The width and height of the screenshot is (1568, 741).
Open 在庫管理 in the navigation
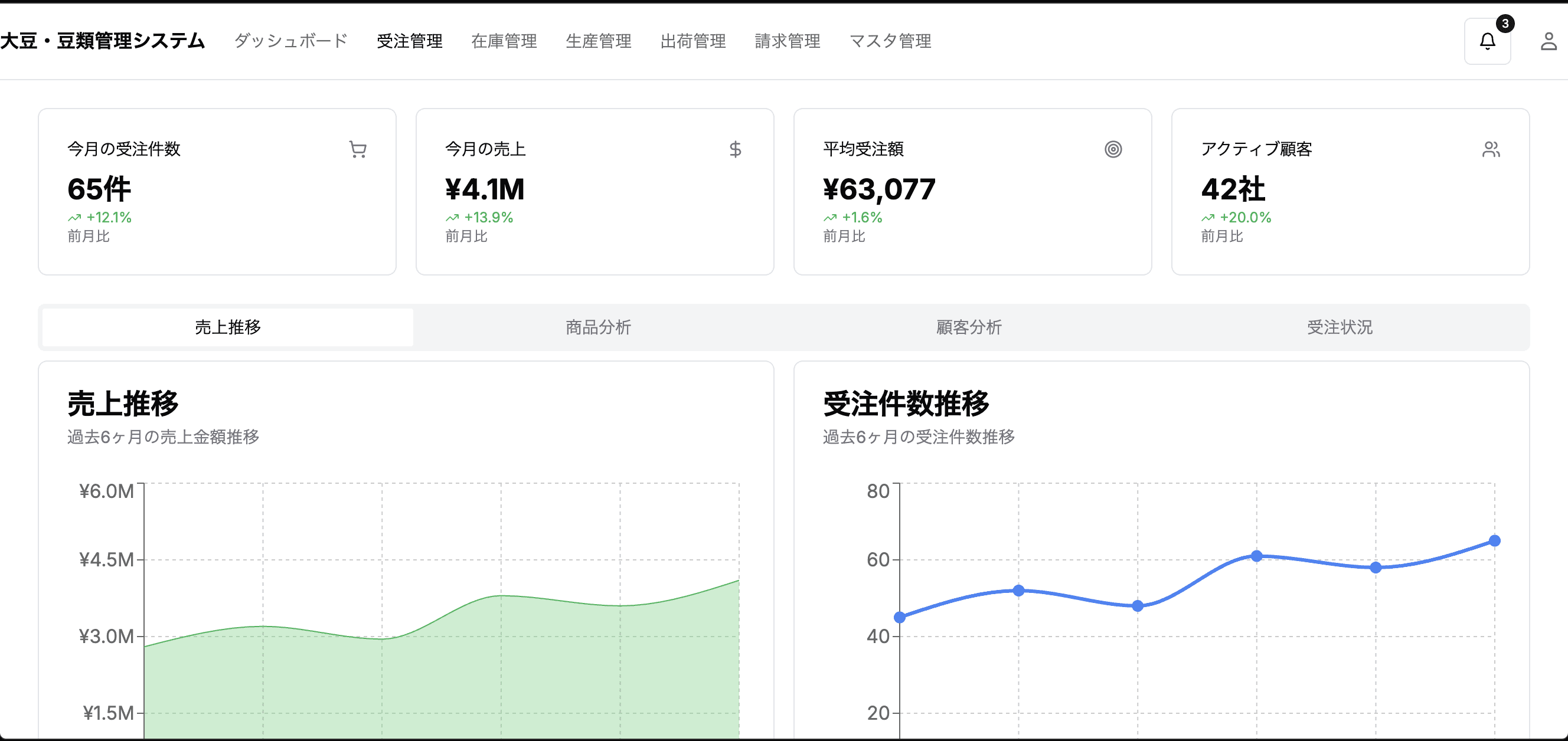point(504,41)
